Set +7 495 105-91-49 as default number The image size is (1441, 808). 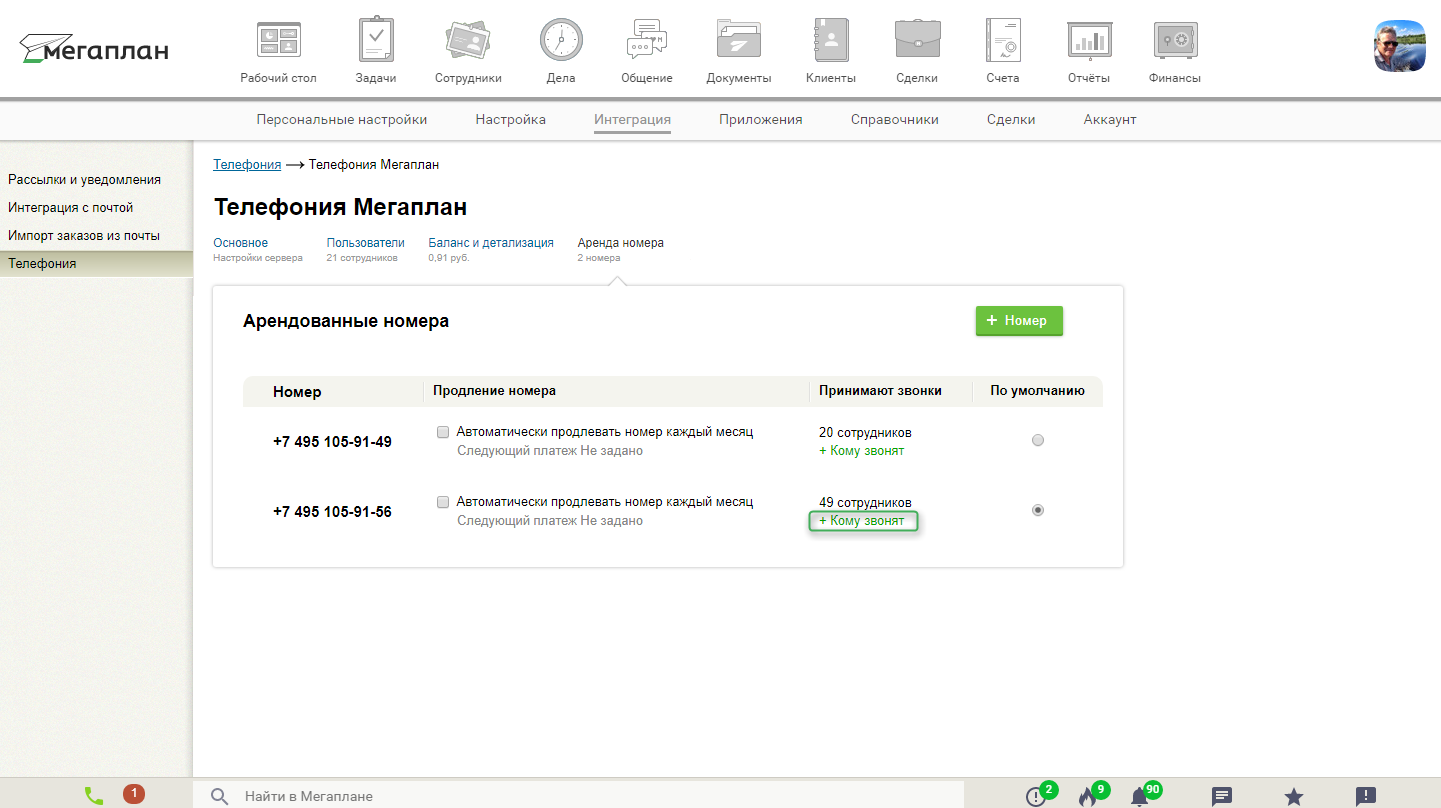1038,440
